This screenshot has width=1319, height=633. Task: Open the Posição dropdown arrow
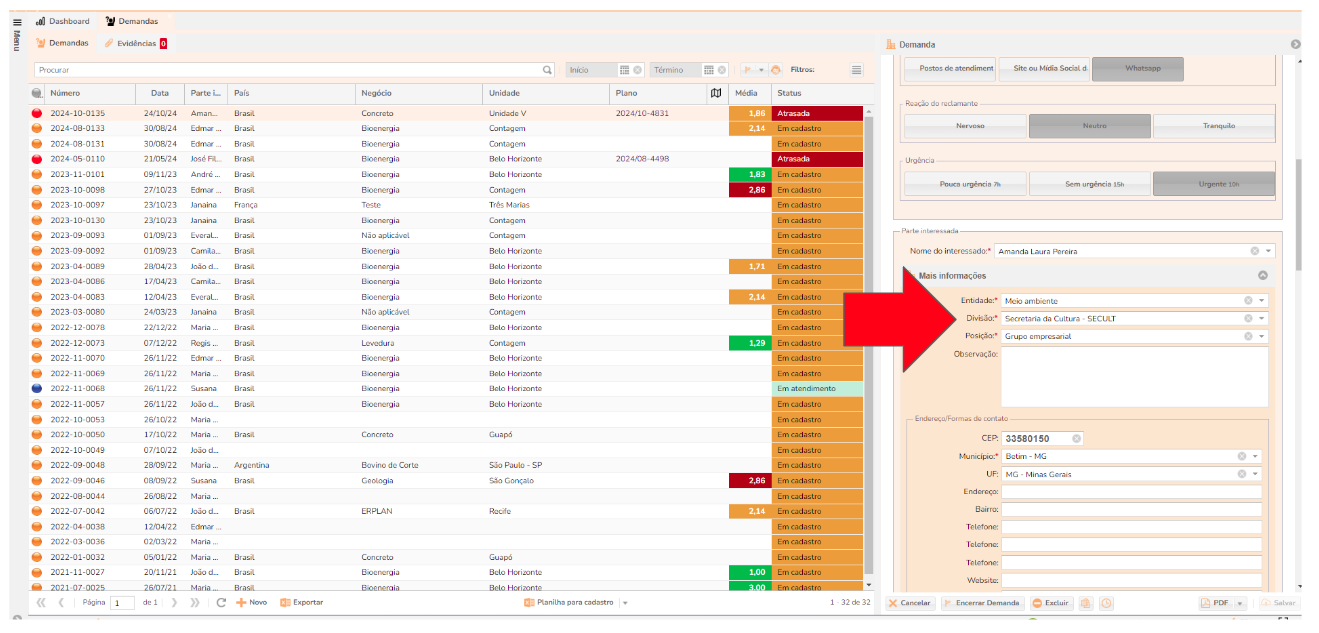point(1261,336)
